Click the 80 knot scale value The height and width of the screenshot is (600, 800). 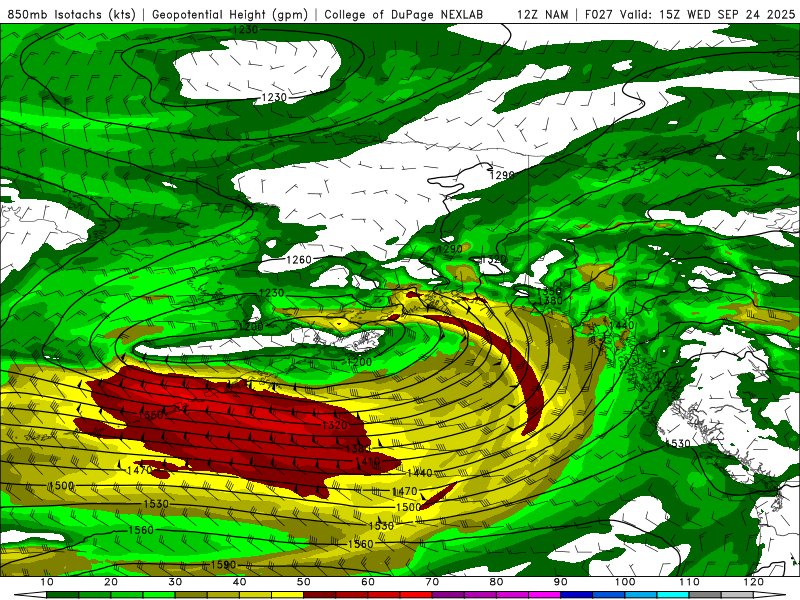[x=496, y=582]
